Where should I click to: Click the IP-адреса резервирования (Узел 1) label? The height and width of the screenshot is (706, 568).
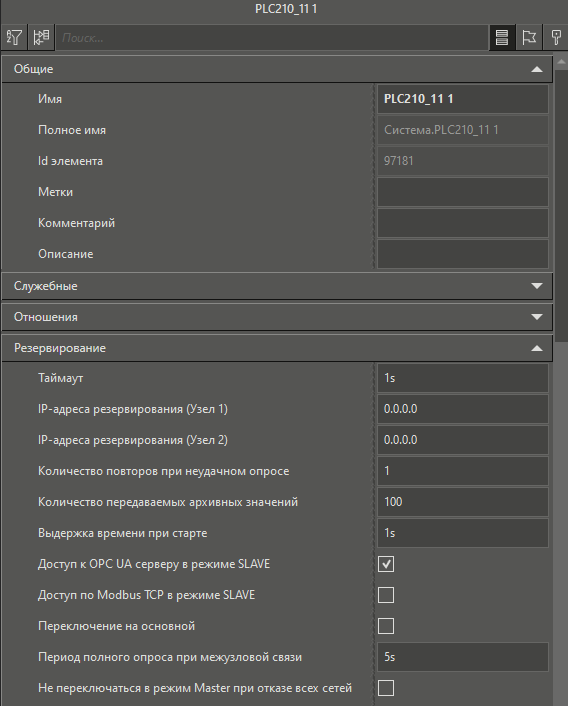(x=133, y=409)
